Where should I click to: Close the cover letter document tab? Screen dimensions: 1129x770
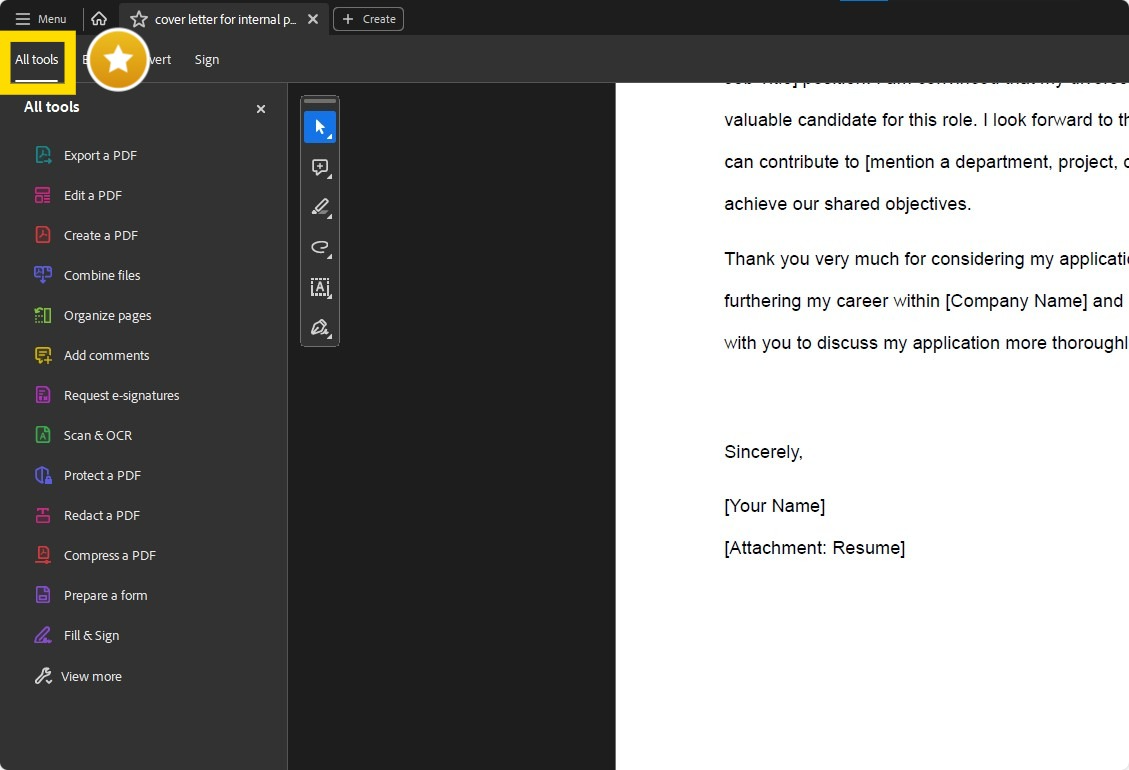pyautogui.click(x=313, y=19)
